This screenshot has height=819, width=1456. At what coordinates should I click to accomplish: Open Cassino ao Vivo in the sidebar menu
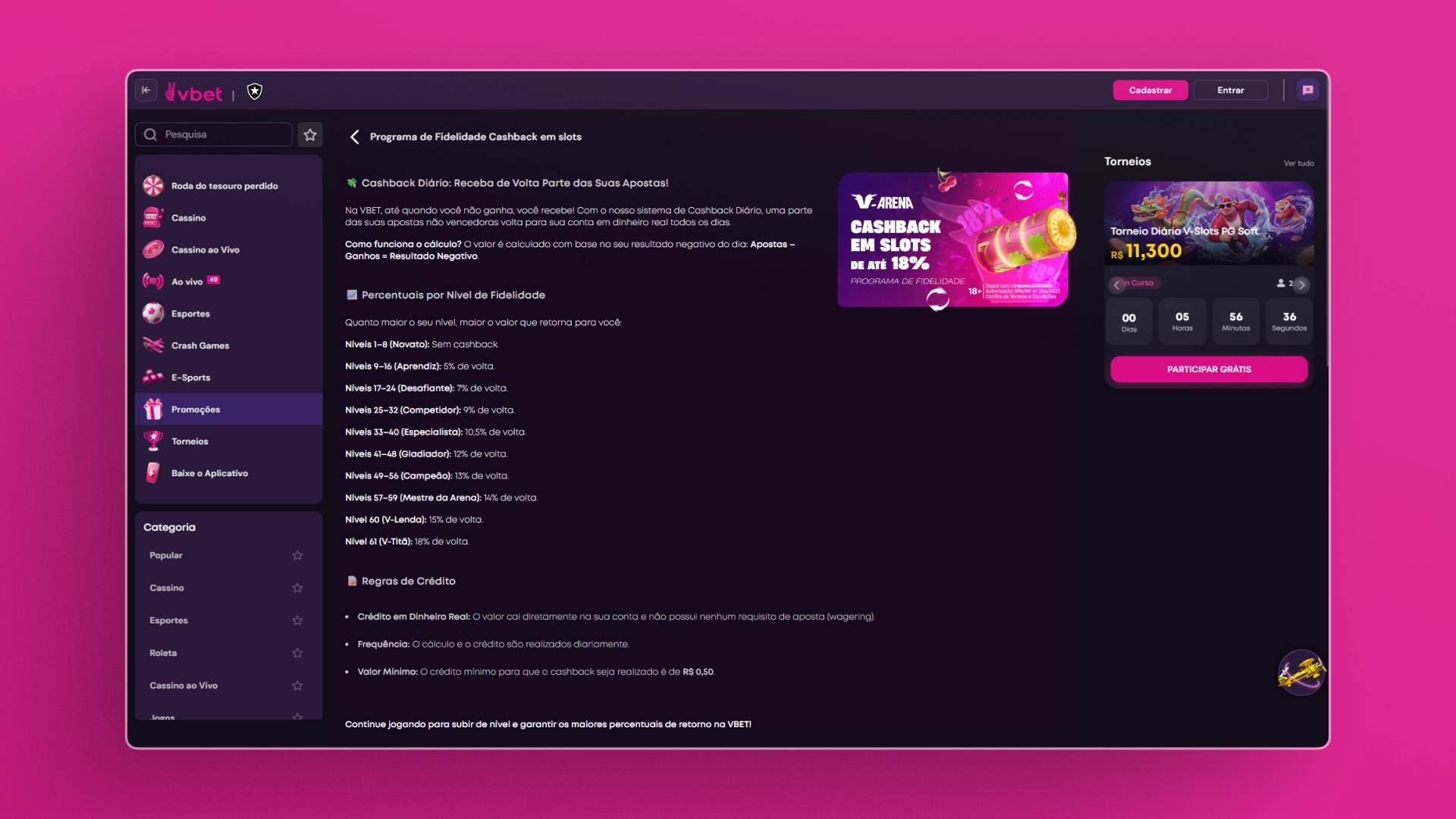228,249
